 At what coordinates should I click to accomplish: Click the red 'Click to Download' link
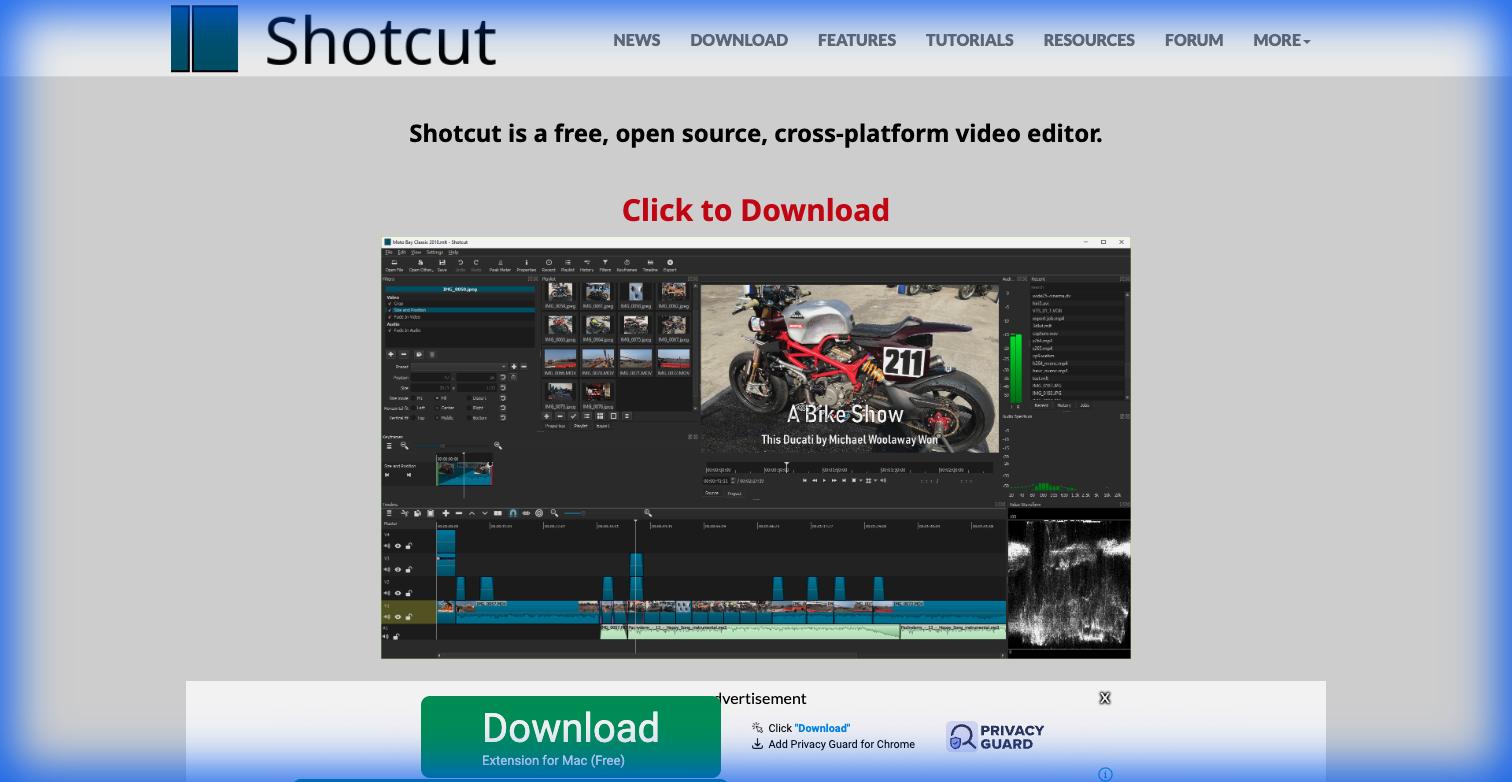click(755, 210)
